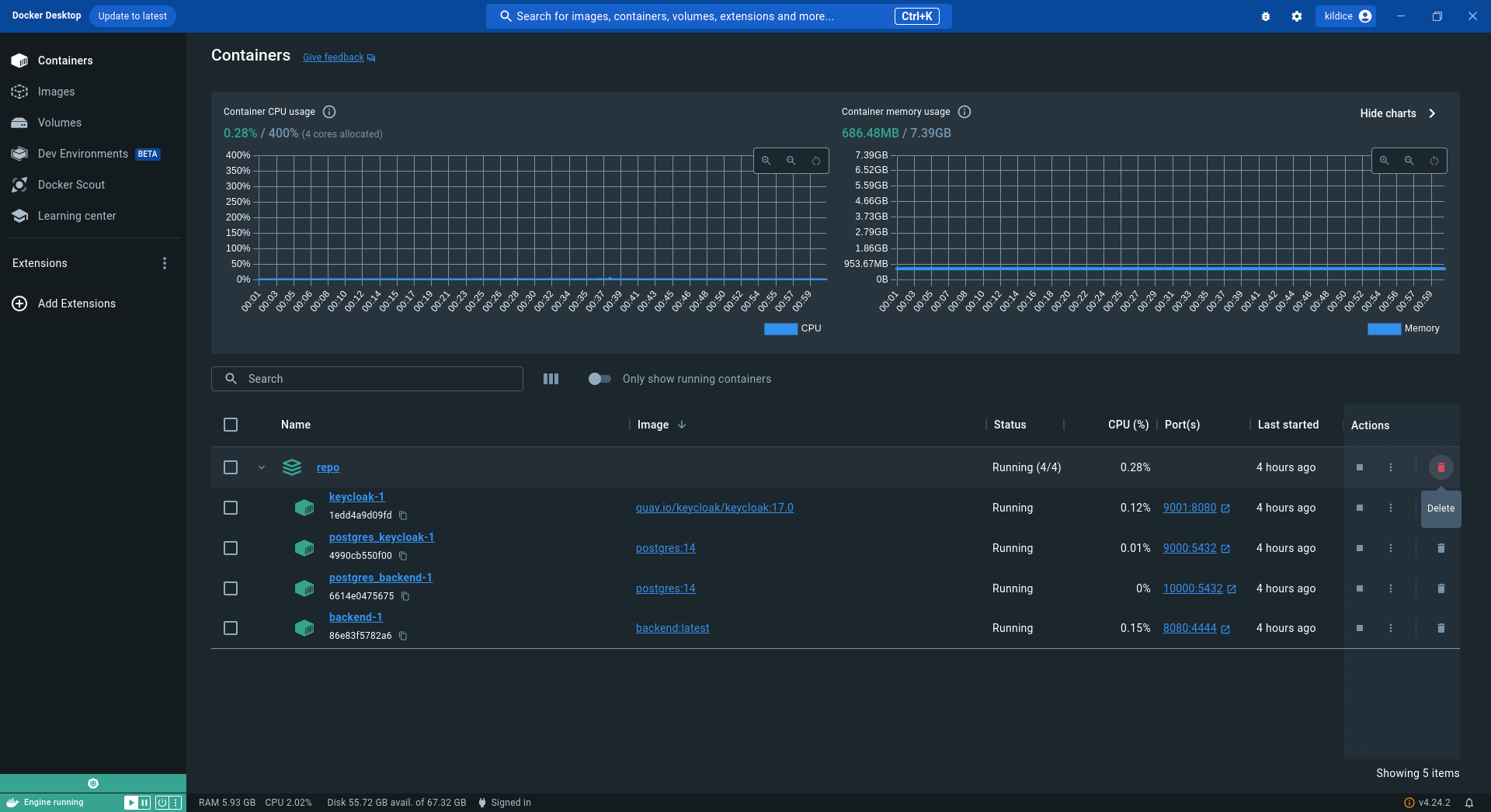Zoom out on the memory chart
Image resolution: width=1491 pixels, height=812 pixels.
[x=1409, y=161]
